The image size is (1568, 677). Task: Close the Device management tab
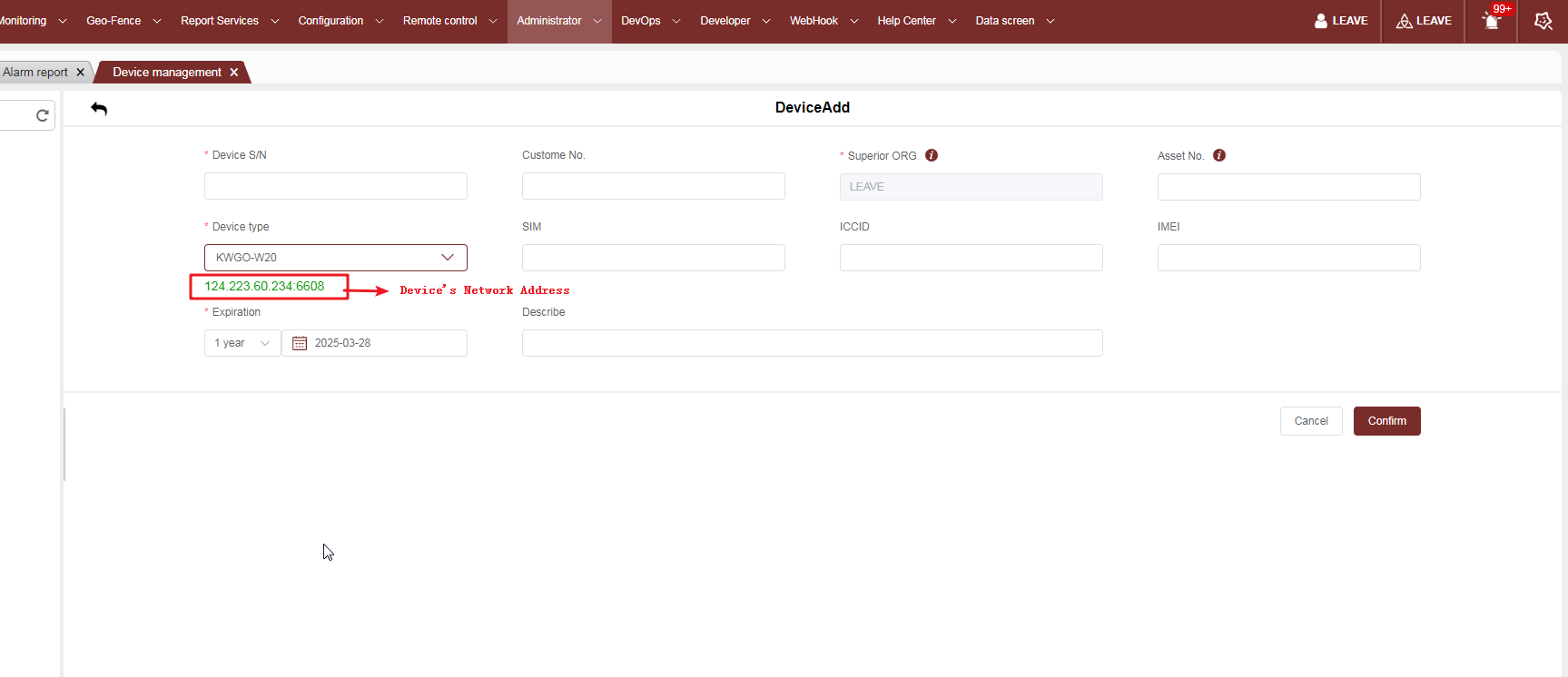(x=234, y=73)
